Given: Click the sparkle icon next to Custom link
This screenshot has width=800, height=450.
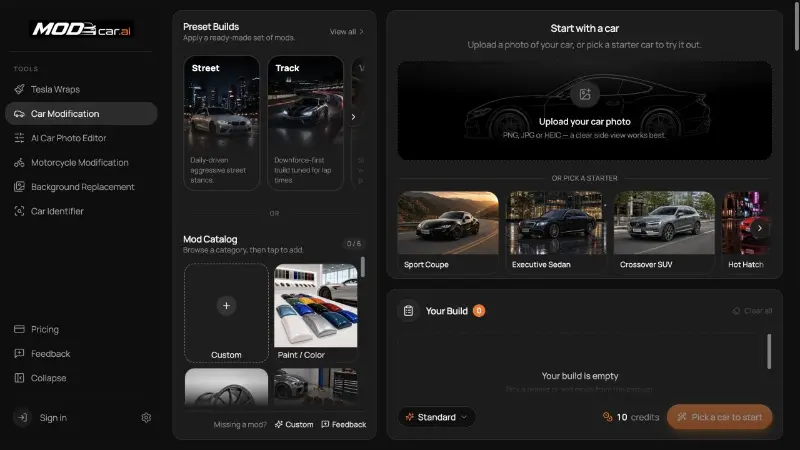Looking at the screenshot, I should pyautogui.click(x=279, y=424).
